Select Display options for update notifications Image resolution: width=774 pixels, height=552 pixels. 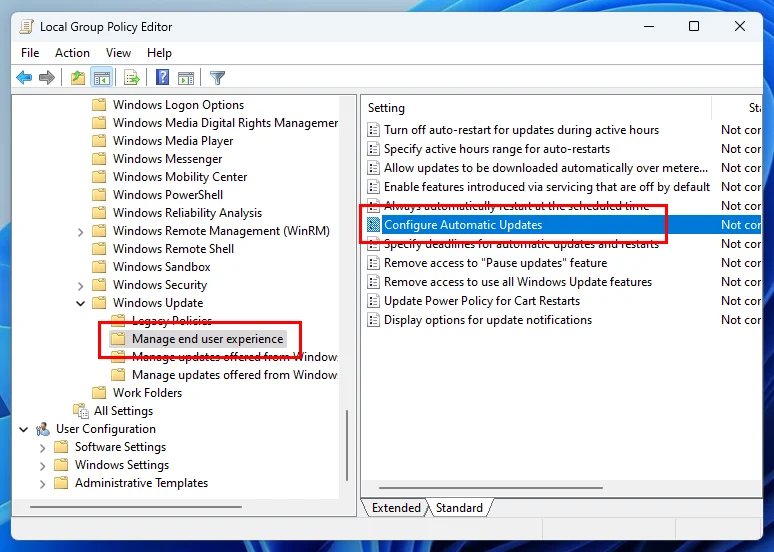[x=488, y=320]
